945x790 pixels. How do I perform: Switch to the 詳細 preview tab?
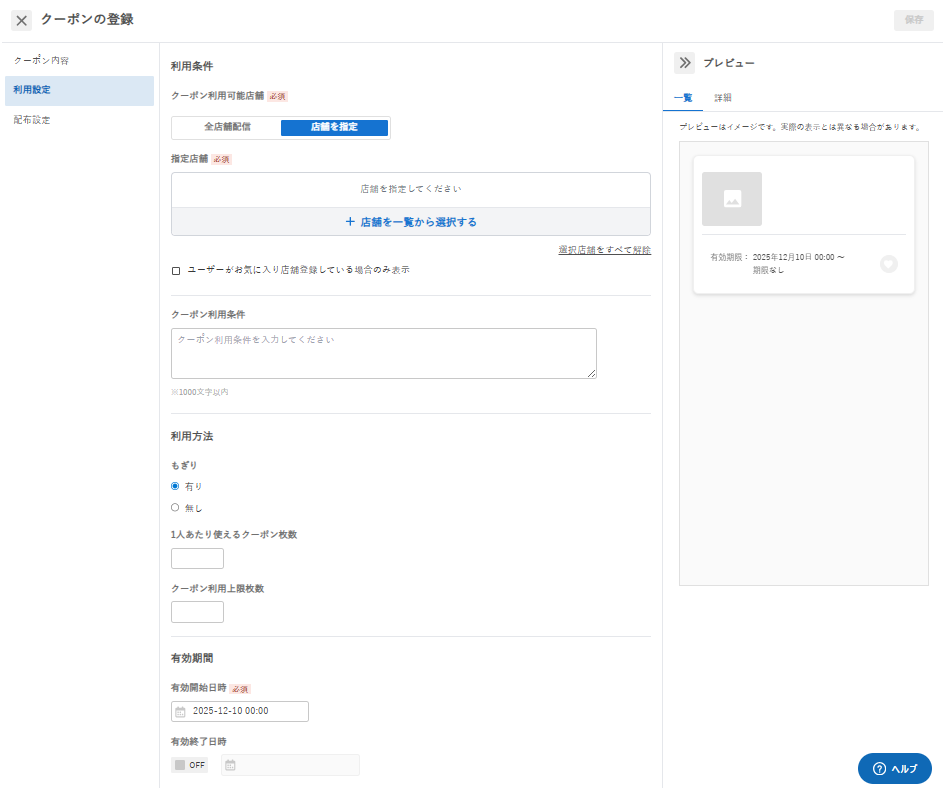723,98
